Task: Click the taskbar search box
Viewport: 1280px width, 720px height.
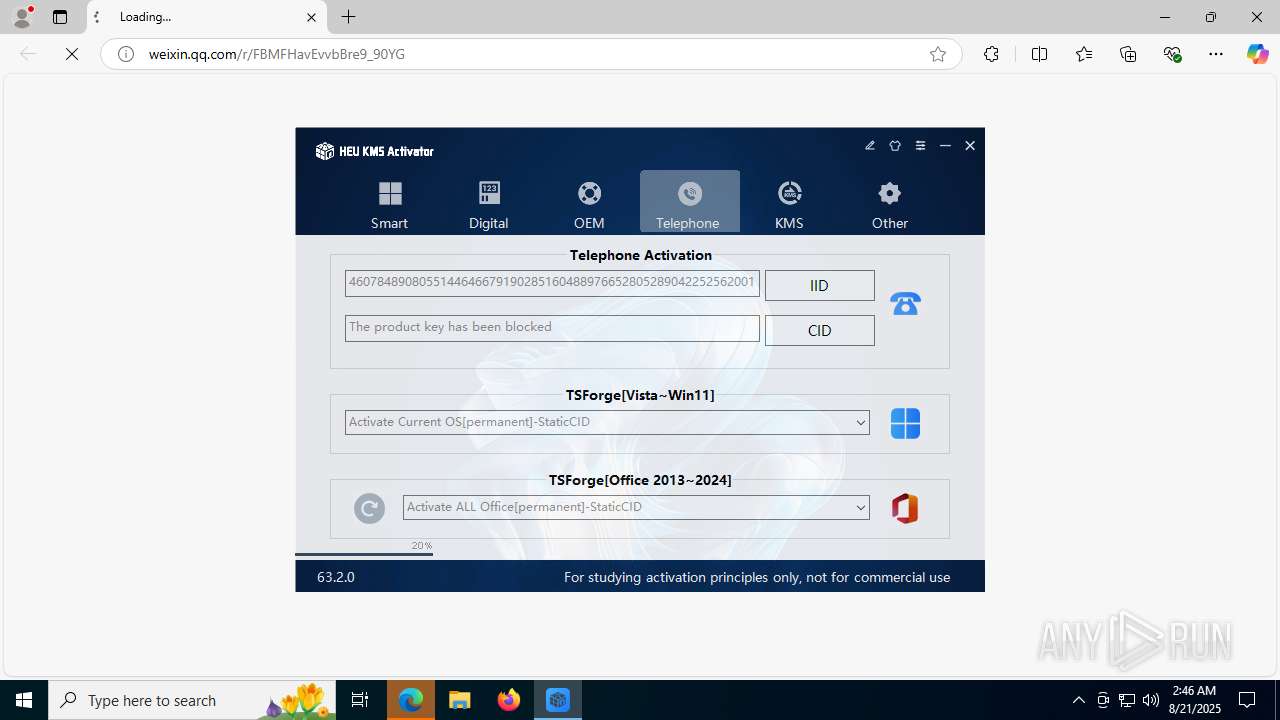Action: [192, 700]
